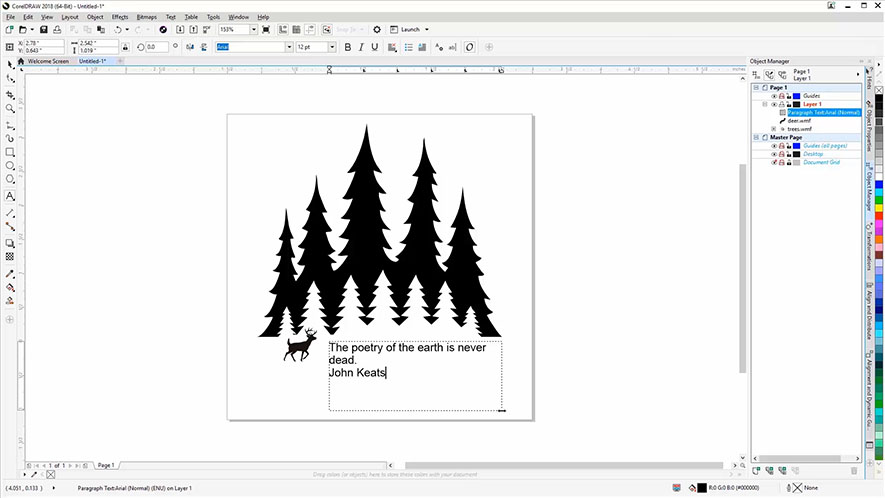Expand the trees.wmf object group
885x498 pixels.
775,129
